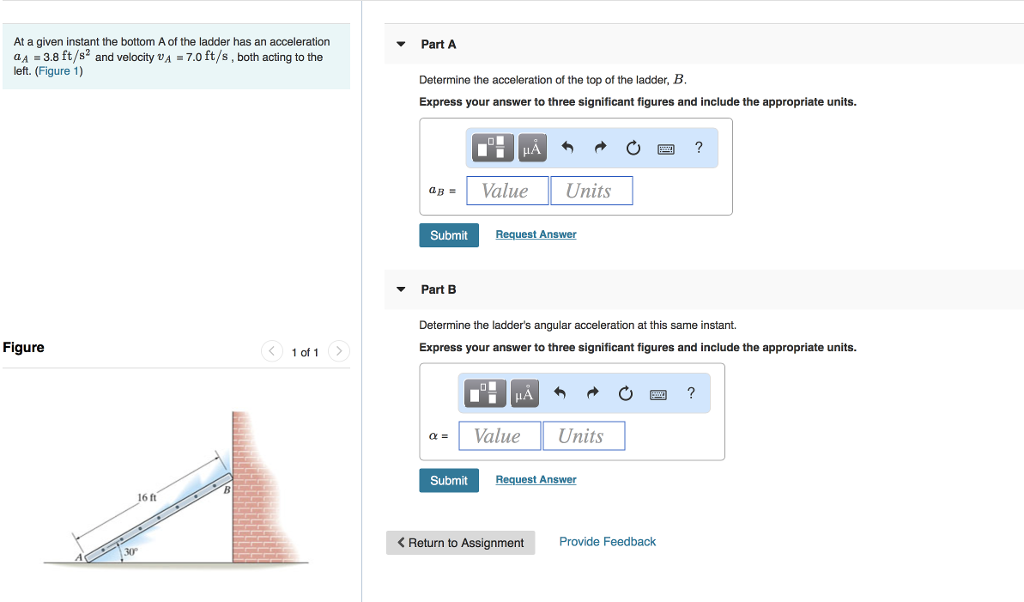Go to next figure arrow
Screen dimensions: 1024x602
click(x=339, y=351)
